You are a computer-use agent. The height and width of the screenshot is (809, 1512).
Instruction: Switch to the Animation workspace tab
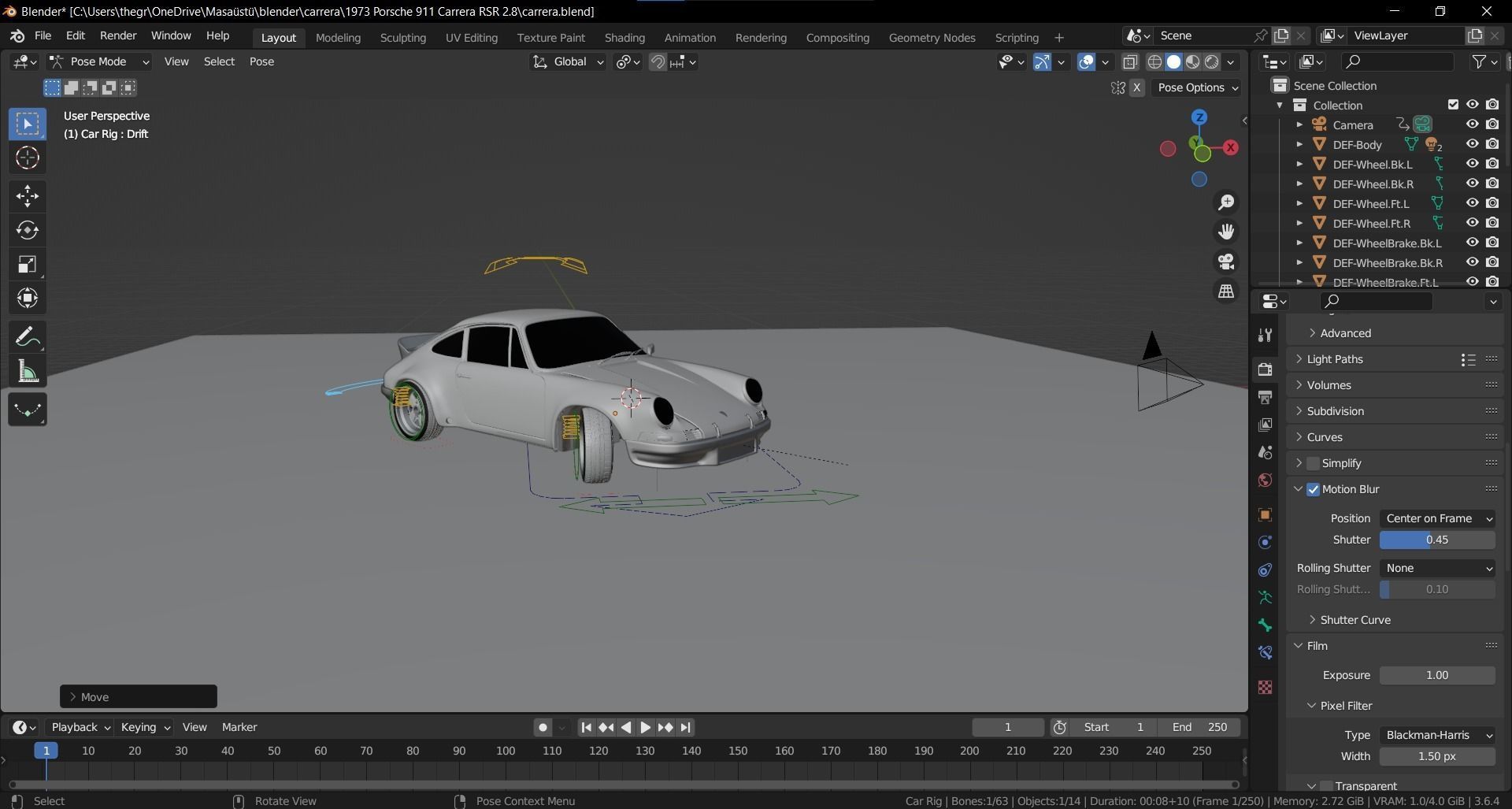[x=690, y=38]
